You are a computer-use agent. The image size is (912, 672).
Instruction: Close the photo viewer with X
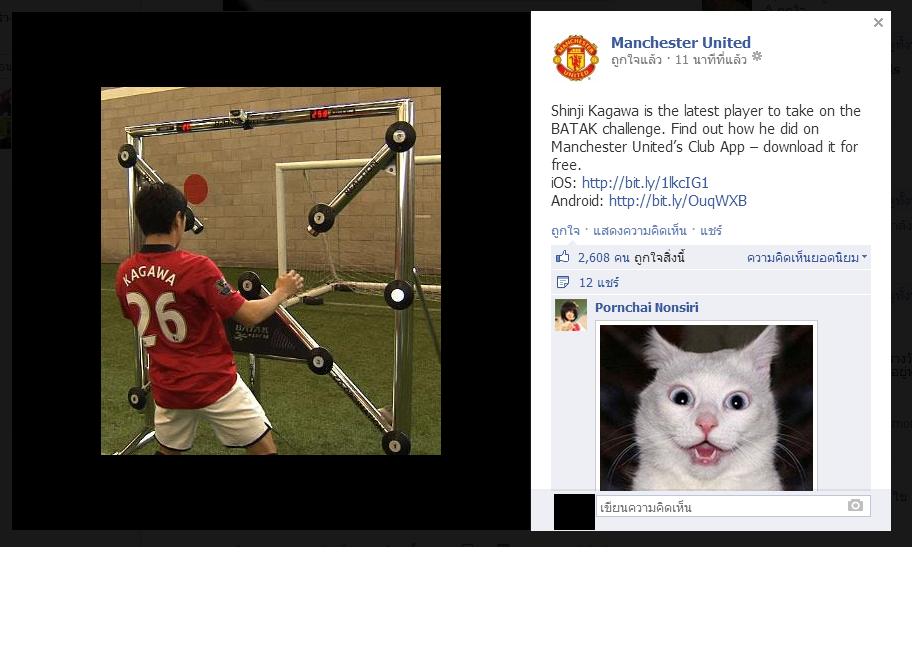point(878,22)
